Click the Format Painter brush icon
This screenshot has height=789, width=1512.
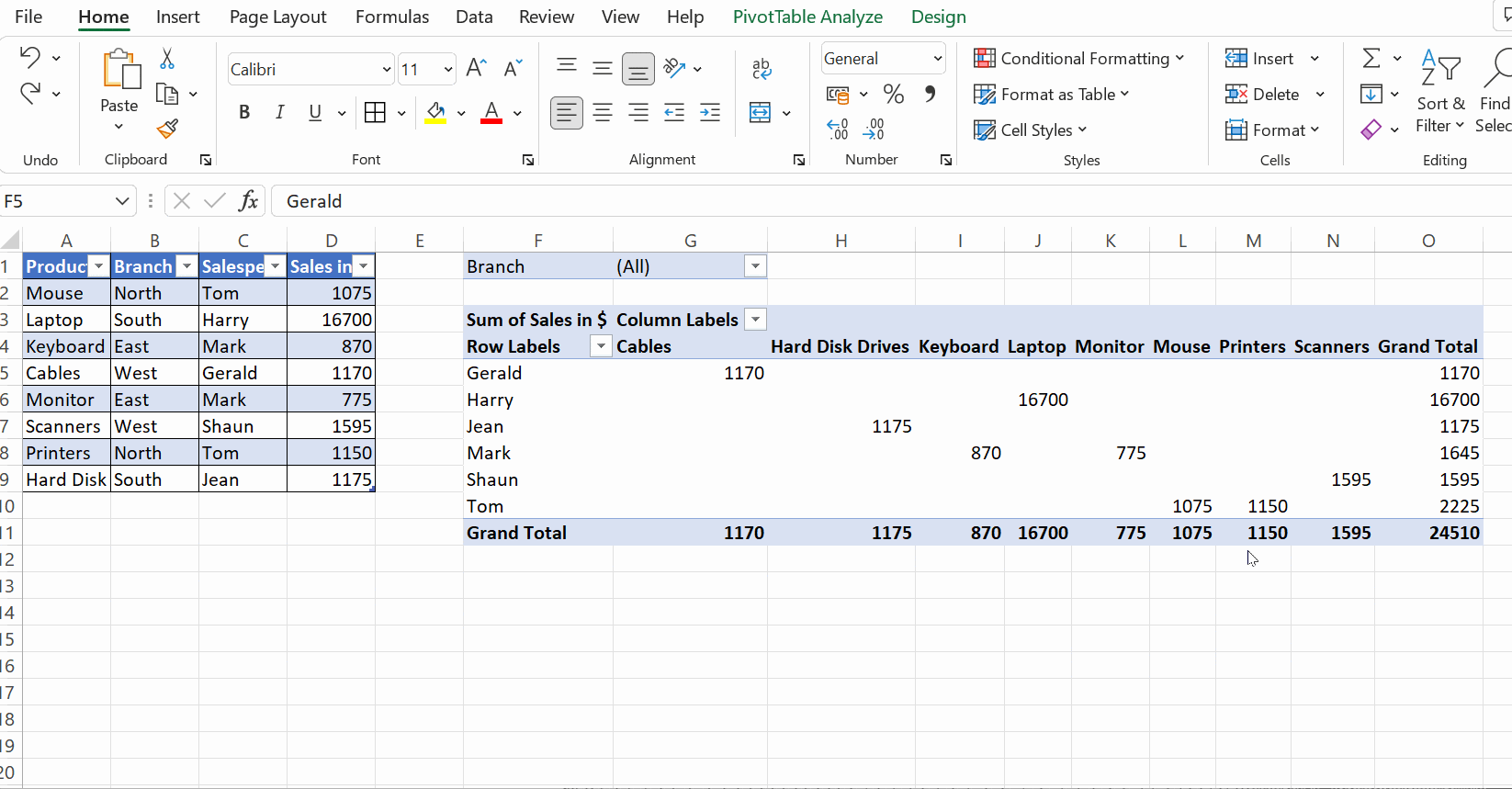tap(167, 130)
